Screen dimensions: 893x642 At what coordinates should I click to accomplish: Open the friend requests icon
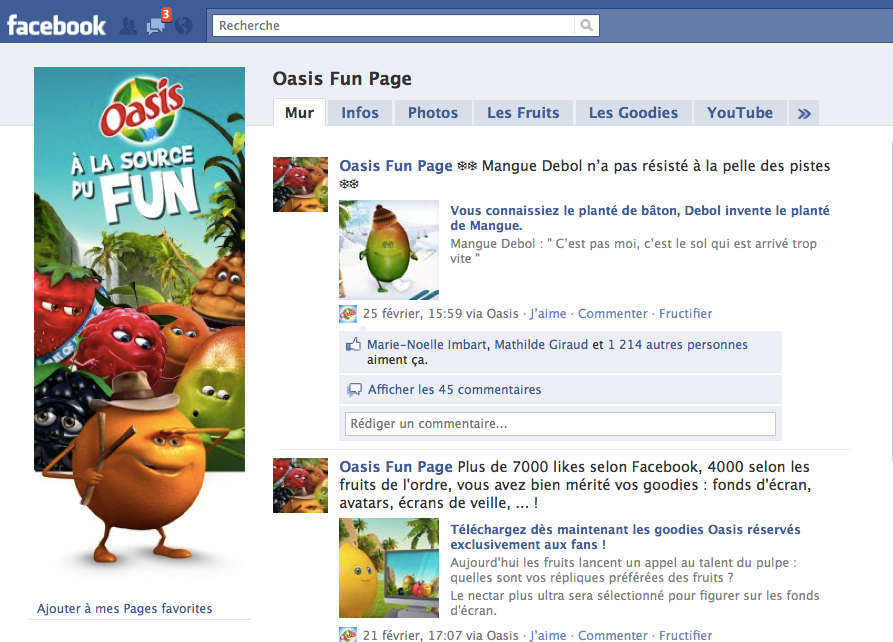[128, 26]
